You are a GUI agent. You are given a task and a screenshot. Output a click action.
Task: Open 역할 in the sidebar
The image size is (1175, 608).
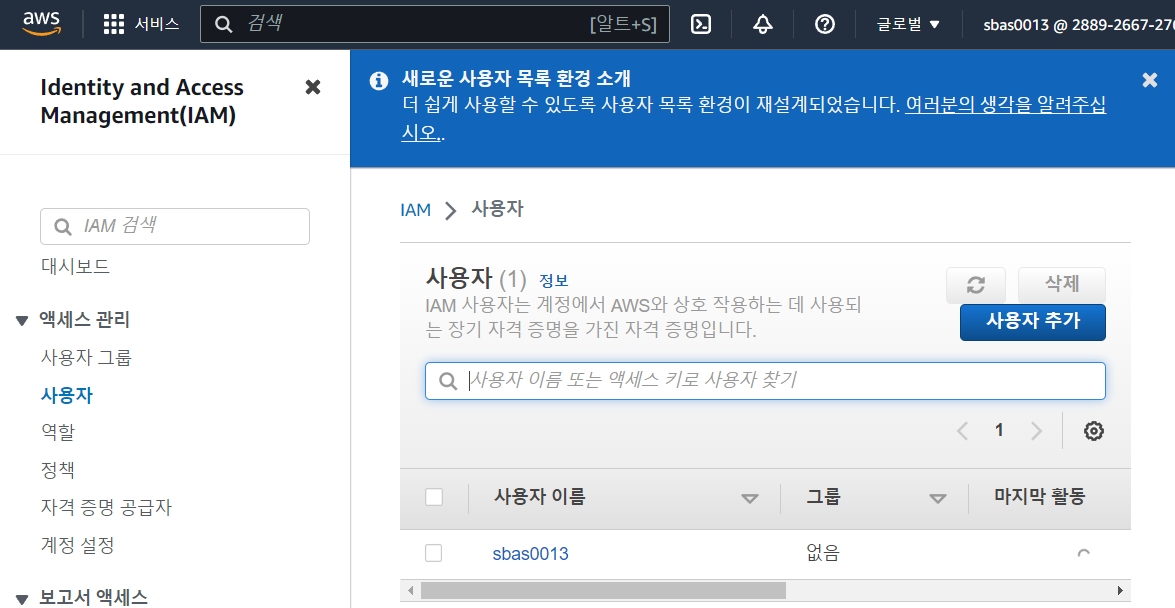pyautogui.click(x=58, y=432)
